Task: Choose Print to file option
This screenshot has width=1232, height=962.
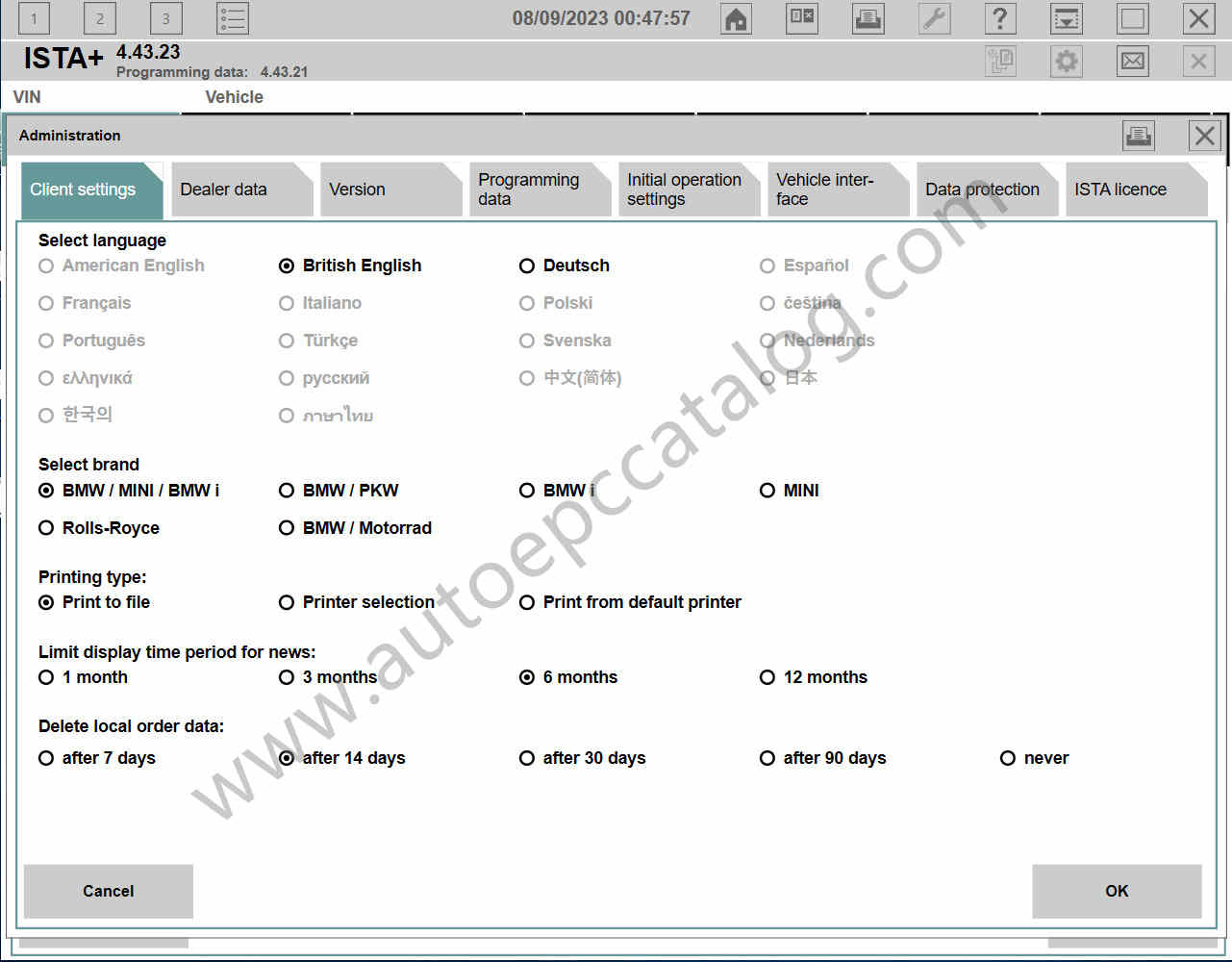Action: point(94,602)
